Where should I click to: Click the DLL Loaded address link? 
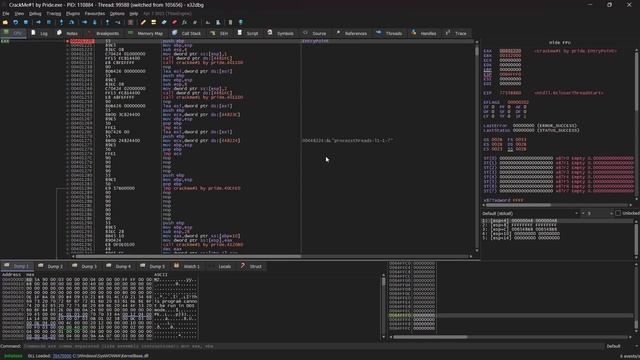pyautogui.click(x=62, y=356)
